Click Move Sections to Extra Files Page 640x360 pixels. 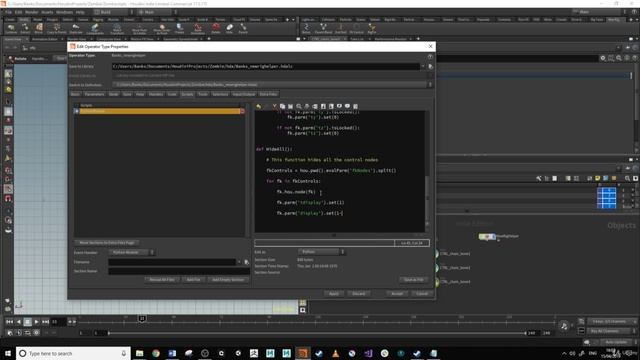pyautogui.click(x=107, y=242)
